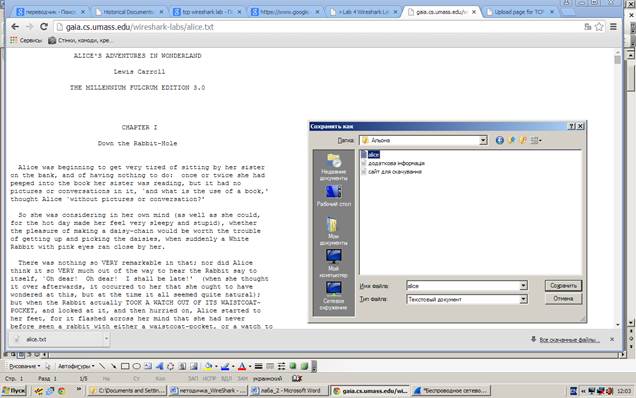This screenshot has width=636, height=398.
Task: Click the Пуск start button
Action: click(x=14, y=391)
